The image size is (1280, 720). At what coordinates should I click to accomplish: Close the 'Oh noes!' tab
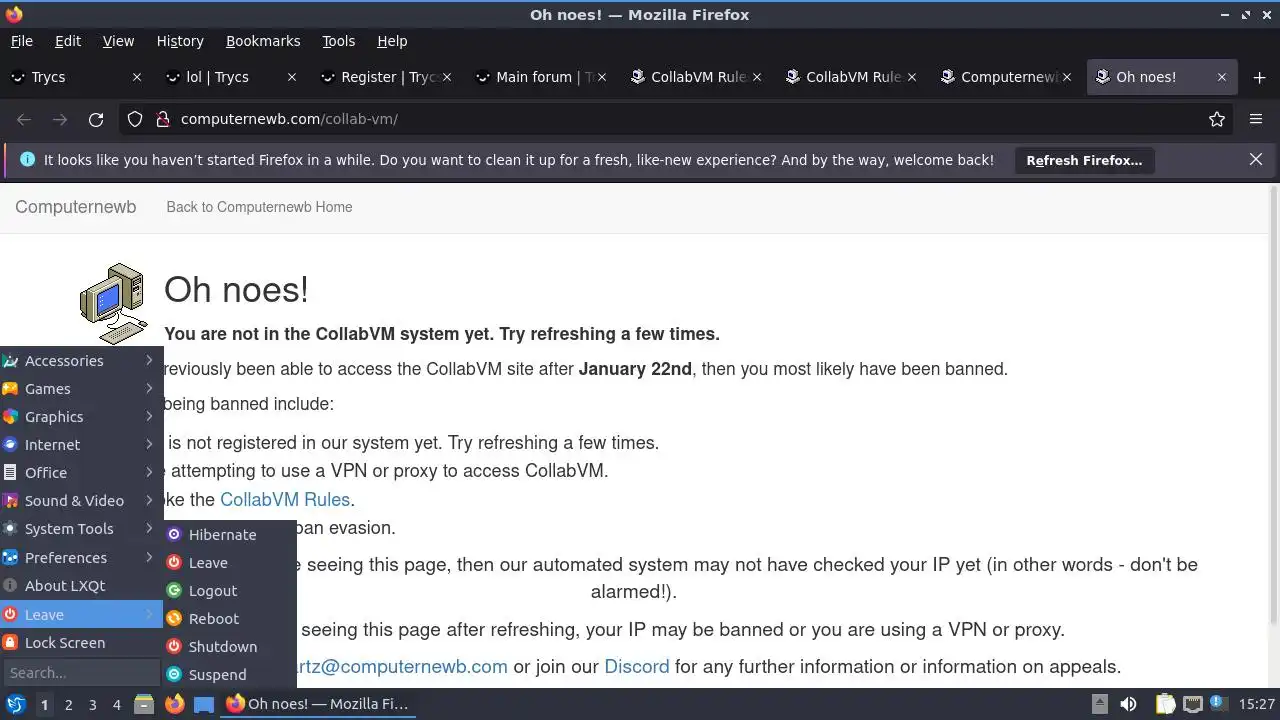pos(1221,77)
